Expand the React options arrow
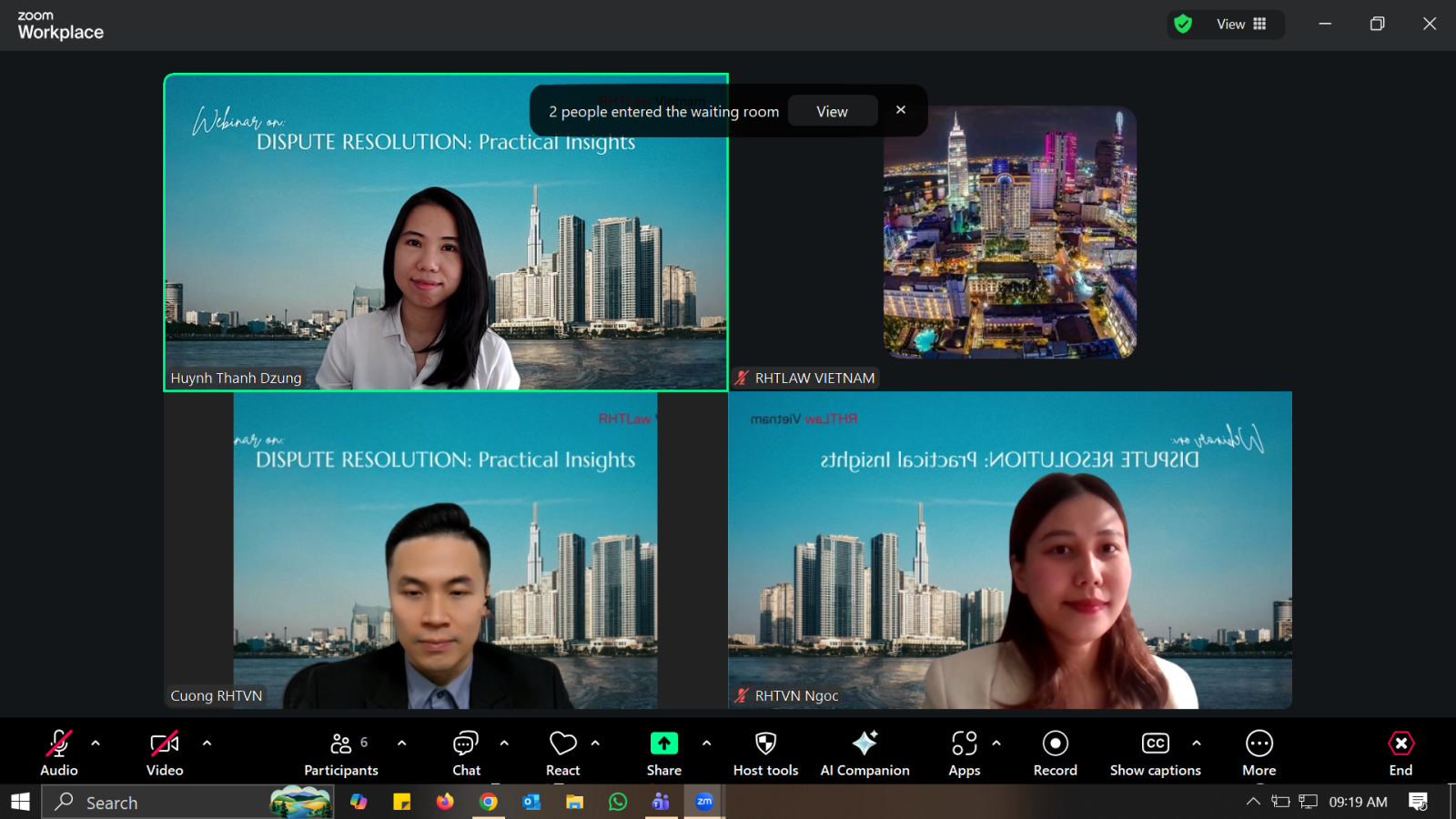 tap(596, 743)
